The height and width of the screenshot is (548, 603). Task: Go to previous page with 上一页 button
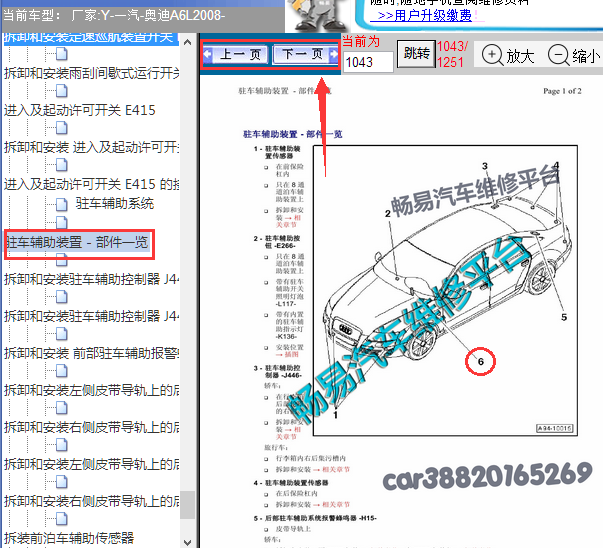tap(235, 54)
